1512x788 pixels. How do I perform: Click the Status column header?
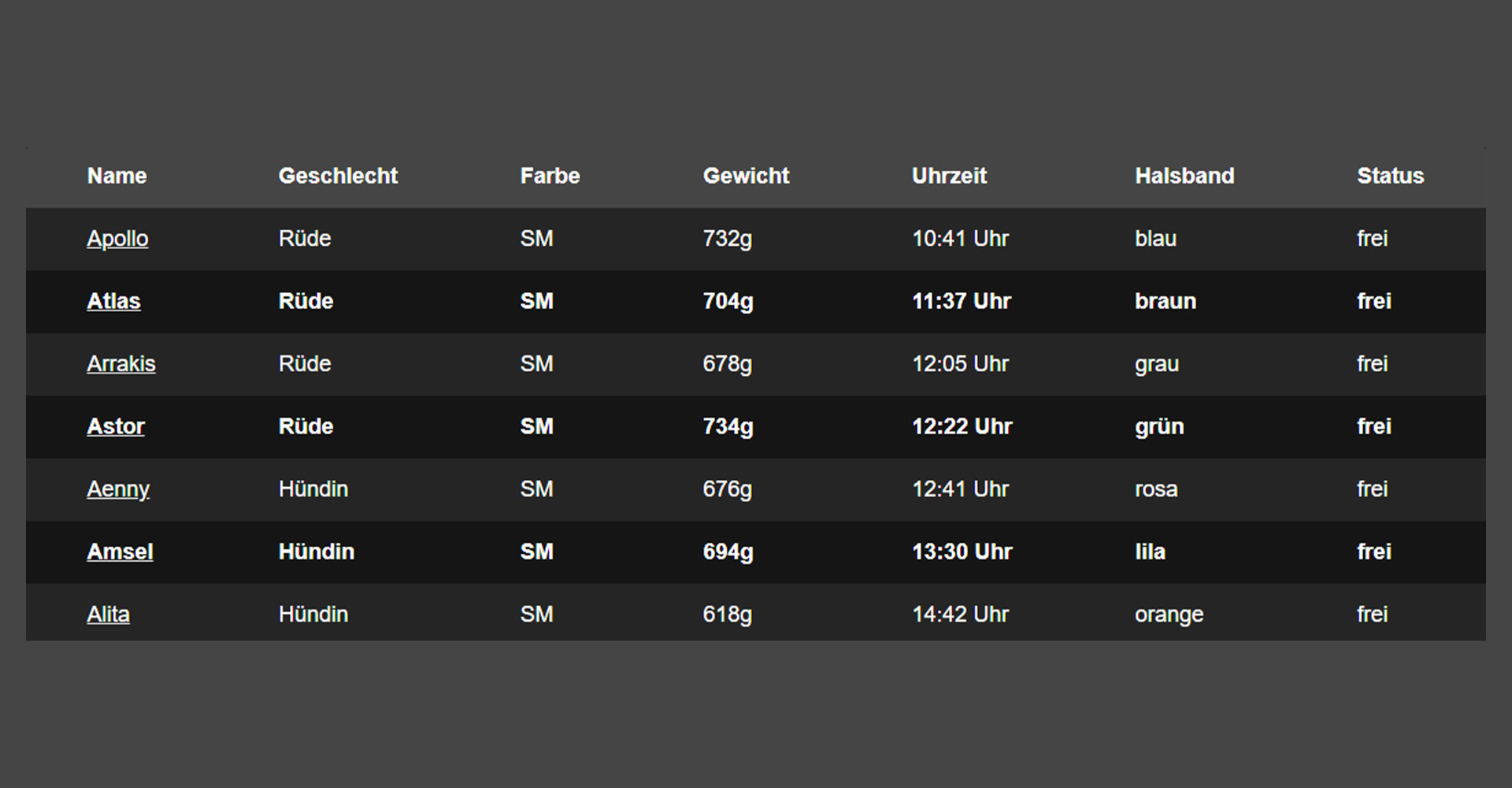click(1390, 176)
